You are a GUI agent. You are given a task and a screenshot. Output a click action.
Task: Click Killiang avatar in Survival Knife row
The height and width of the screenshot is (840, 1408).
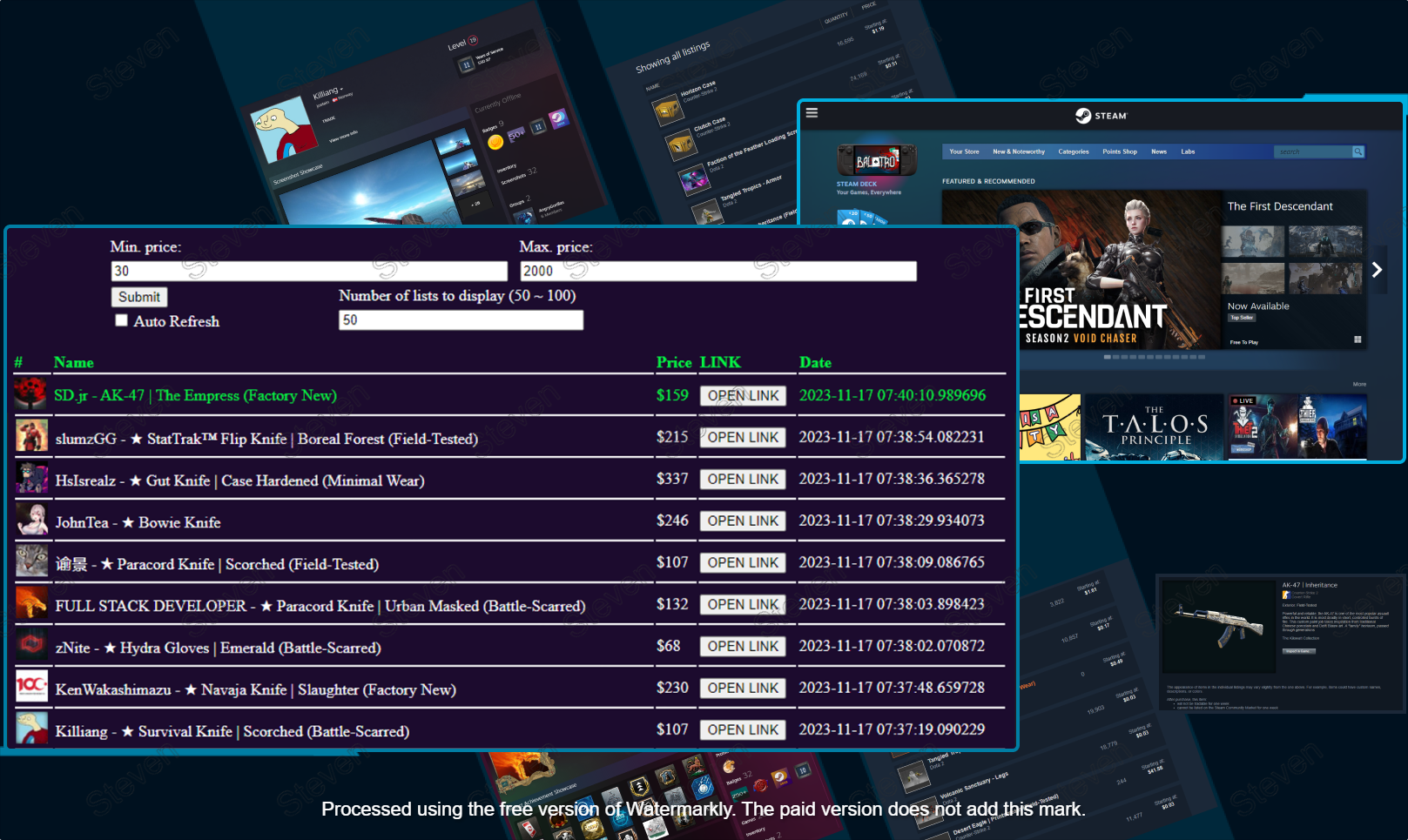[32, 728]
